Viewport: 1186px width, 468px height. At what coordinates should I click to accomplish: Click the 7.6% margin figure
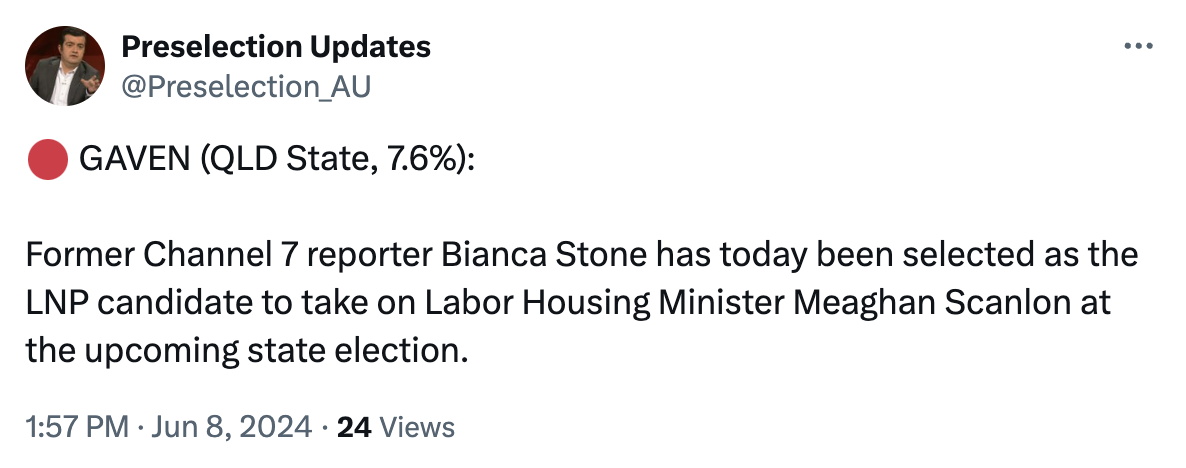pyautogui.click(x=418, y=160)
